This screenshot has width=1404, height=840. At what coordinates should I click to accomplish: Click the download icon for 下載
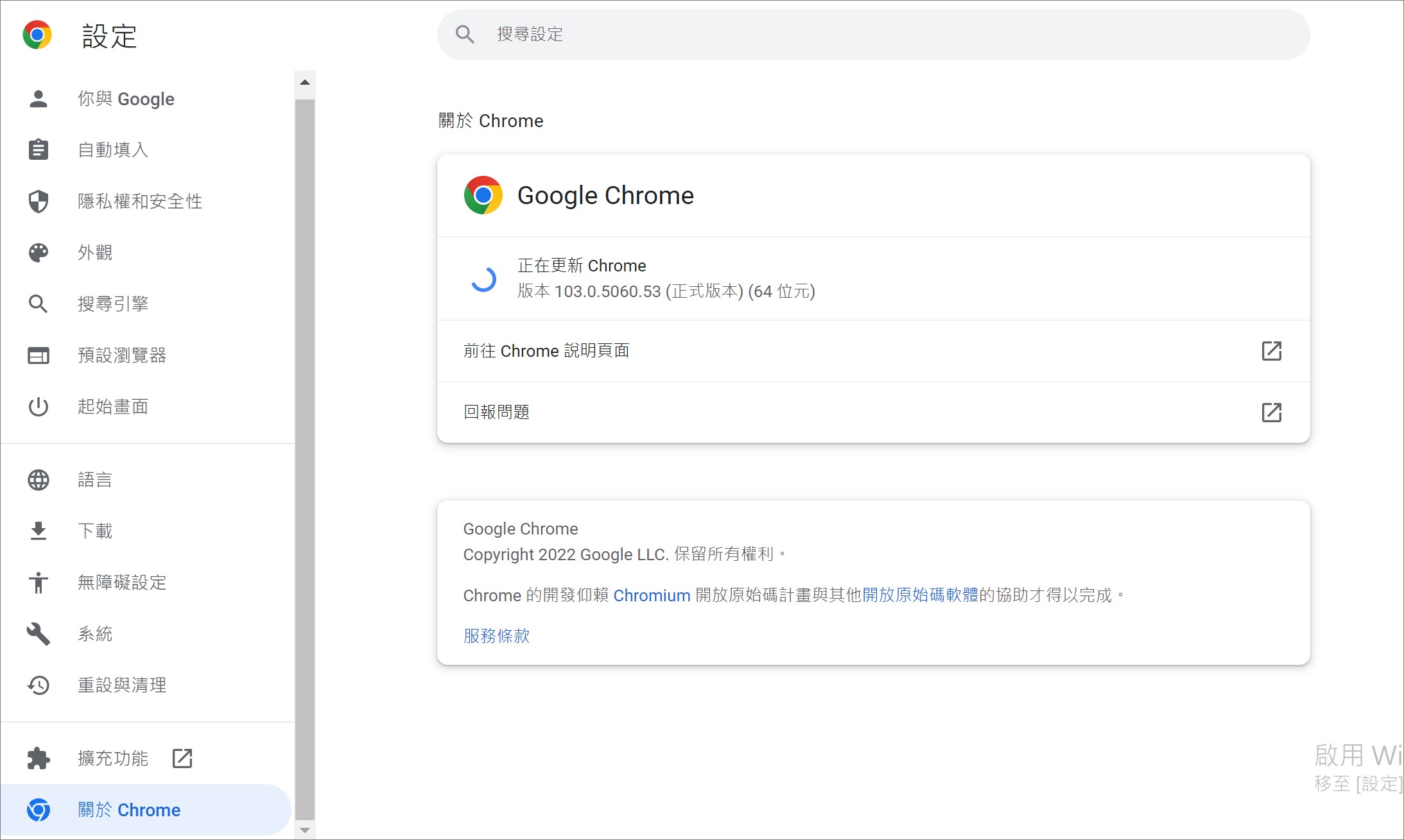(39, 531)
